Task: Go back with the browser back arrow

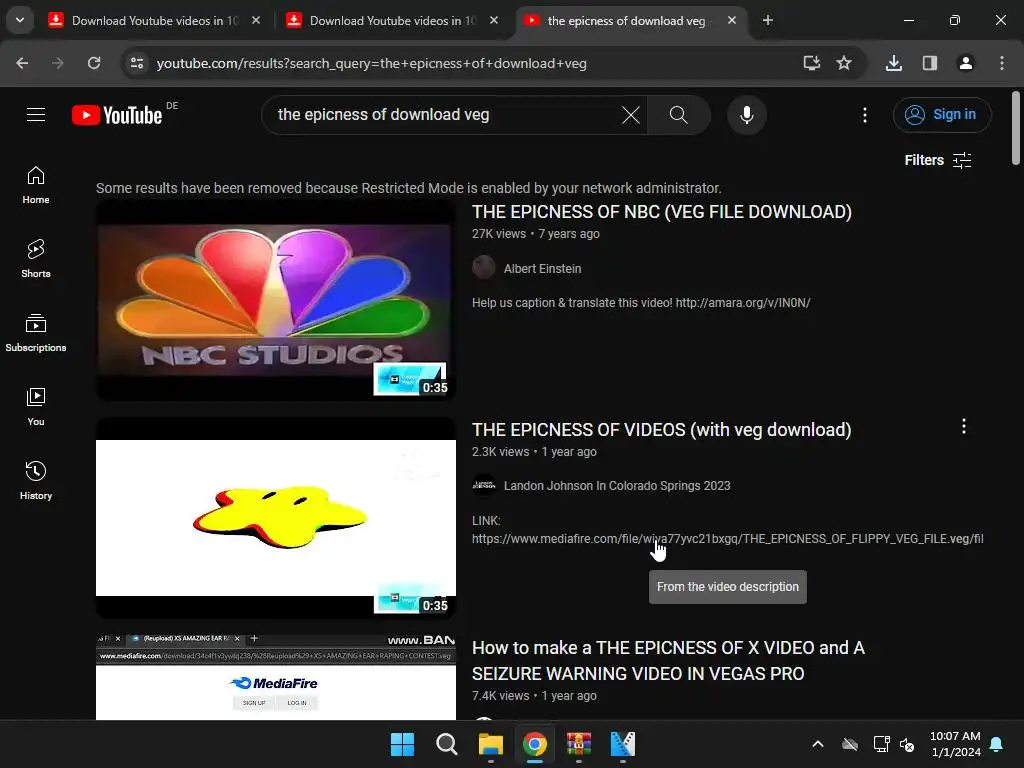Action: pos(22,63)
